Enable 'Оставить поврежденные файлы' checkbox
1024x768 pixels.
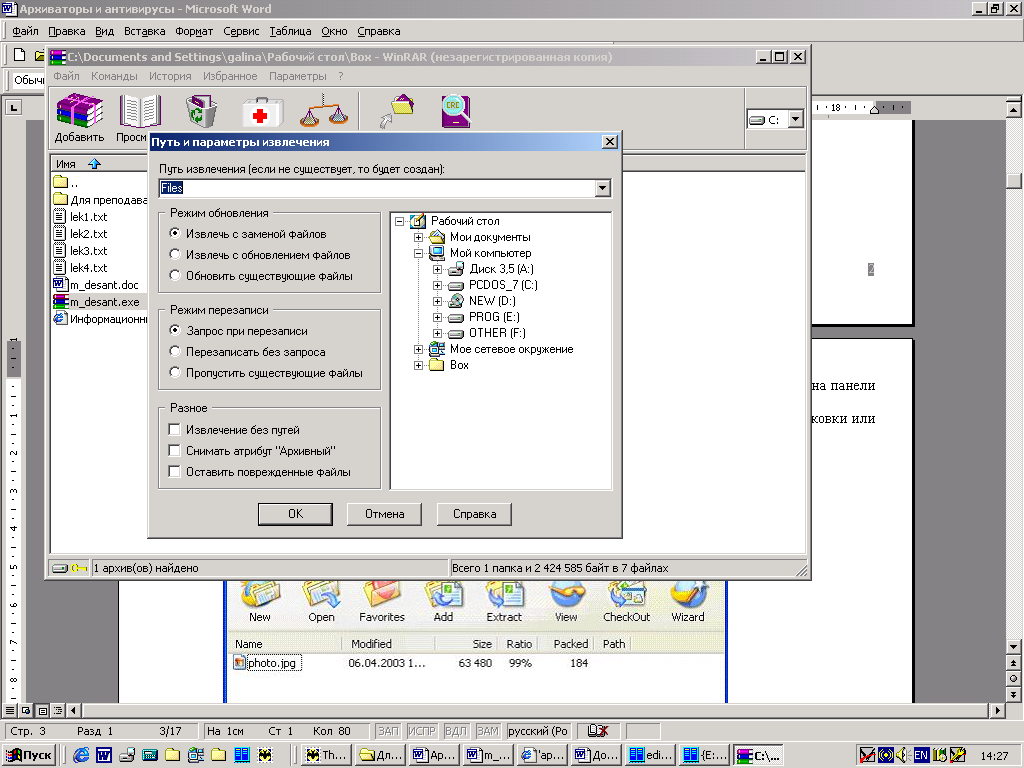[174, 472]
